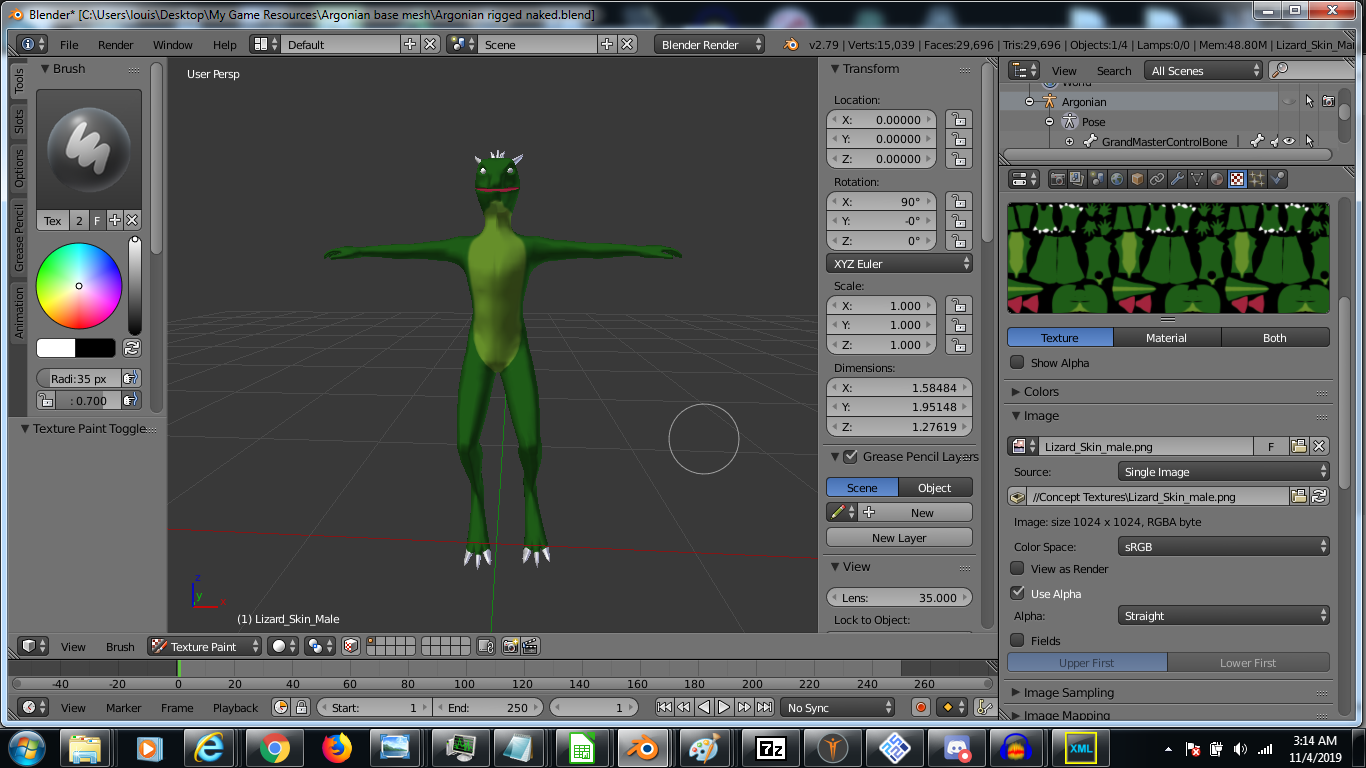Screen dimensions: 1366x768
Task: Lock the Scale Y value
Action: point(958,325)
